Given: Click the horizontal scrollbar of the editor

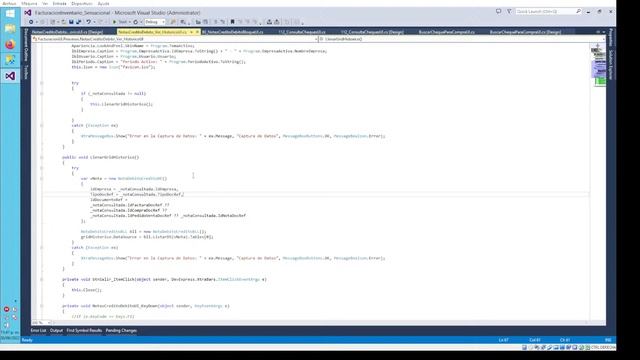Looking at the screenshot, I should point(320,322).
